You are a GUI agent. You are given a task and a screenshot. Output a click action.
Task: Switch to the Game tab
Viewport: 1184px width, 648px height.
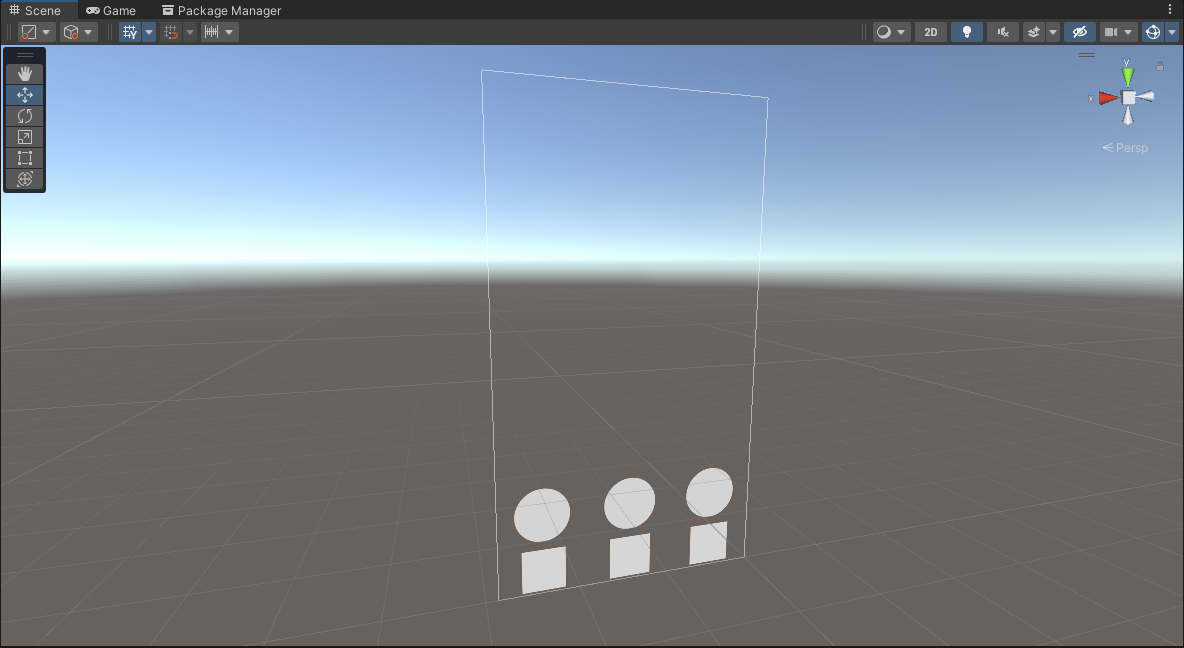click(111, 10)
